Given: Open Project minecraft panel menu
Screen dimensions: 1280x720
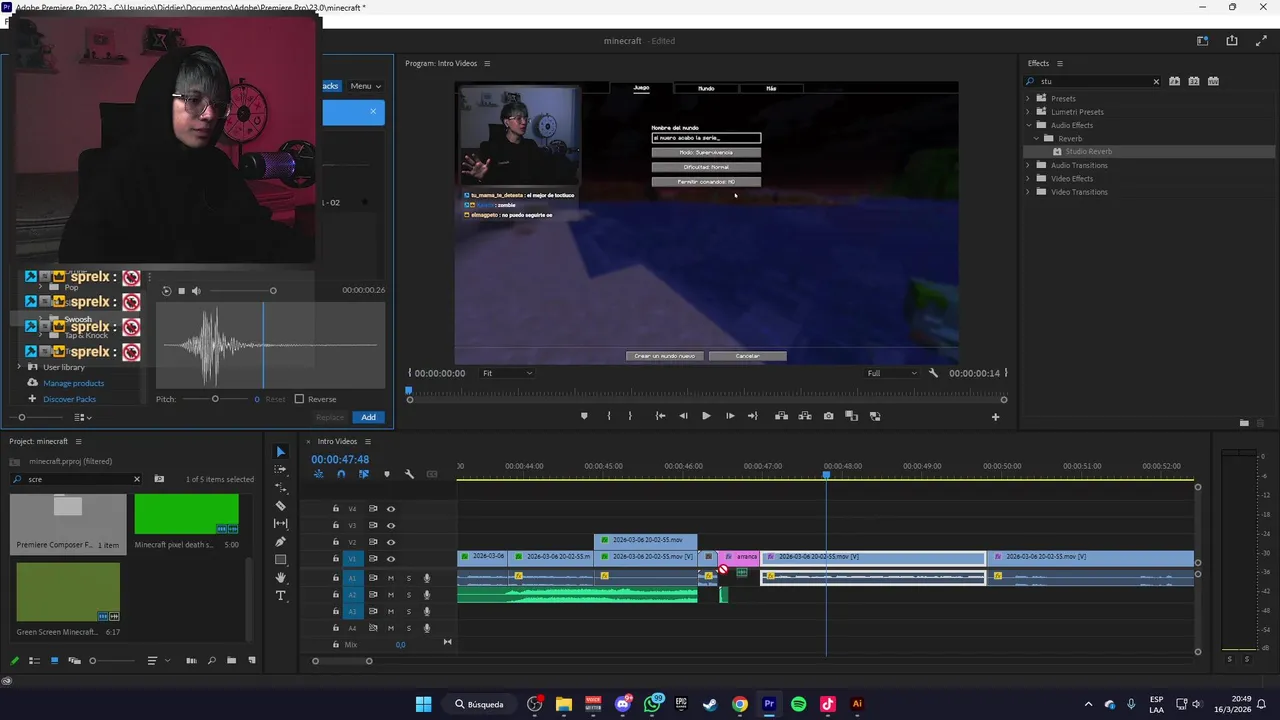Looking at the screenshot, I should (x=78, y=441).
